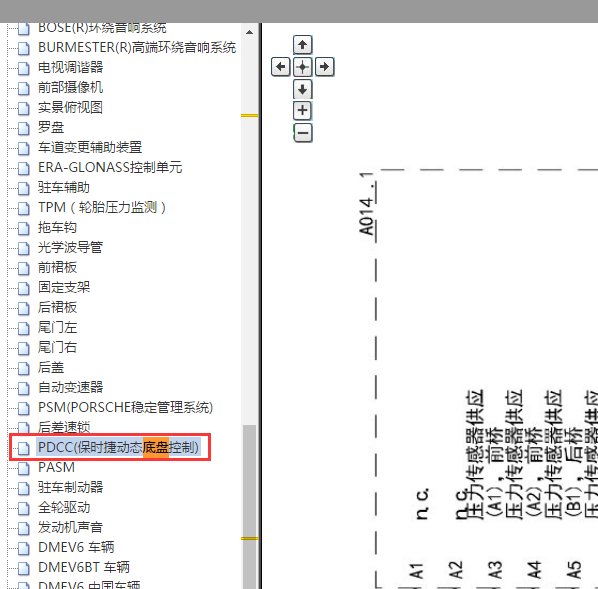Image resolution: width=598 pixels, height=589 pixels.
Task: Open the DMEV6 车辆 entry
Action: coord(76,547)
